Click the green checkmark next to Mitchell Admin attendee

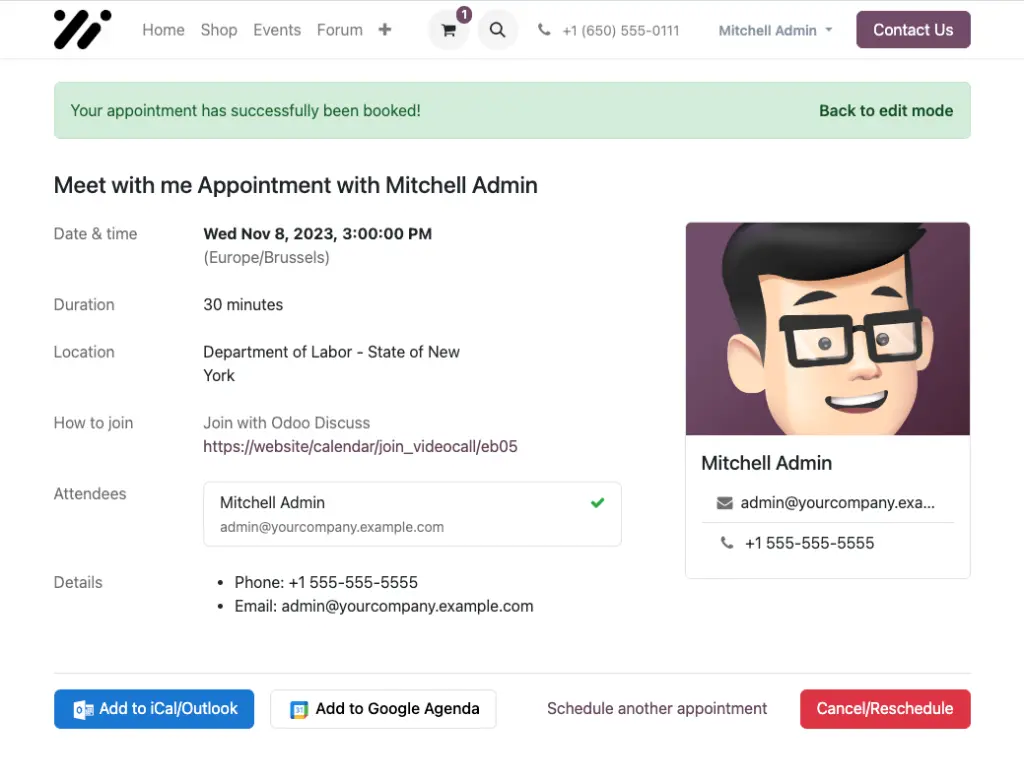(597, 503)
